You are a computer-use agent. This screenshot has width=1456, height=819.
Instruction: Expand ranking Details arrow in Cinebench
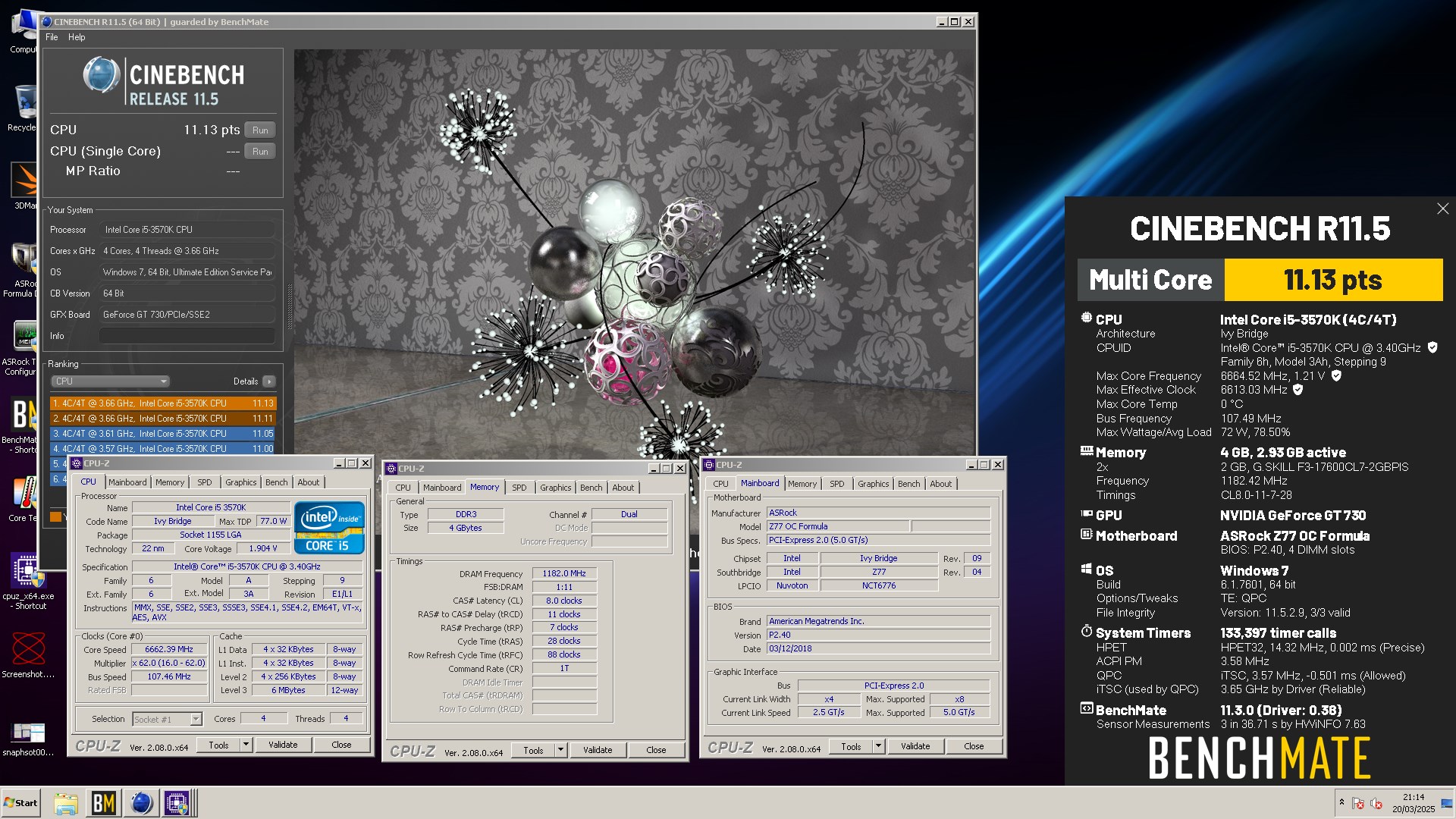tap(268, 381)
